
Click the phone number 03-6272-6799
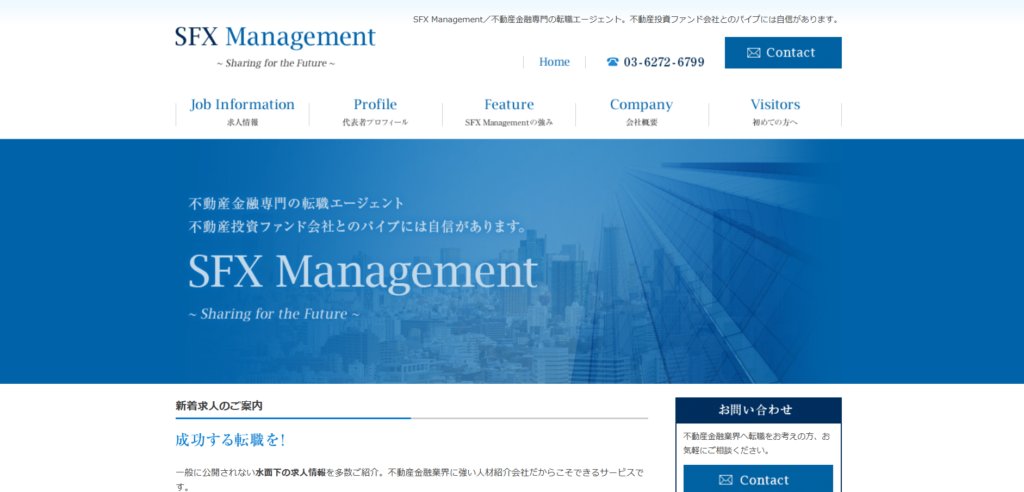[664, 62]
